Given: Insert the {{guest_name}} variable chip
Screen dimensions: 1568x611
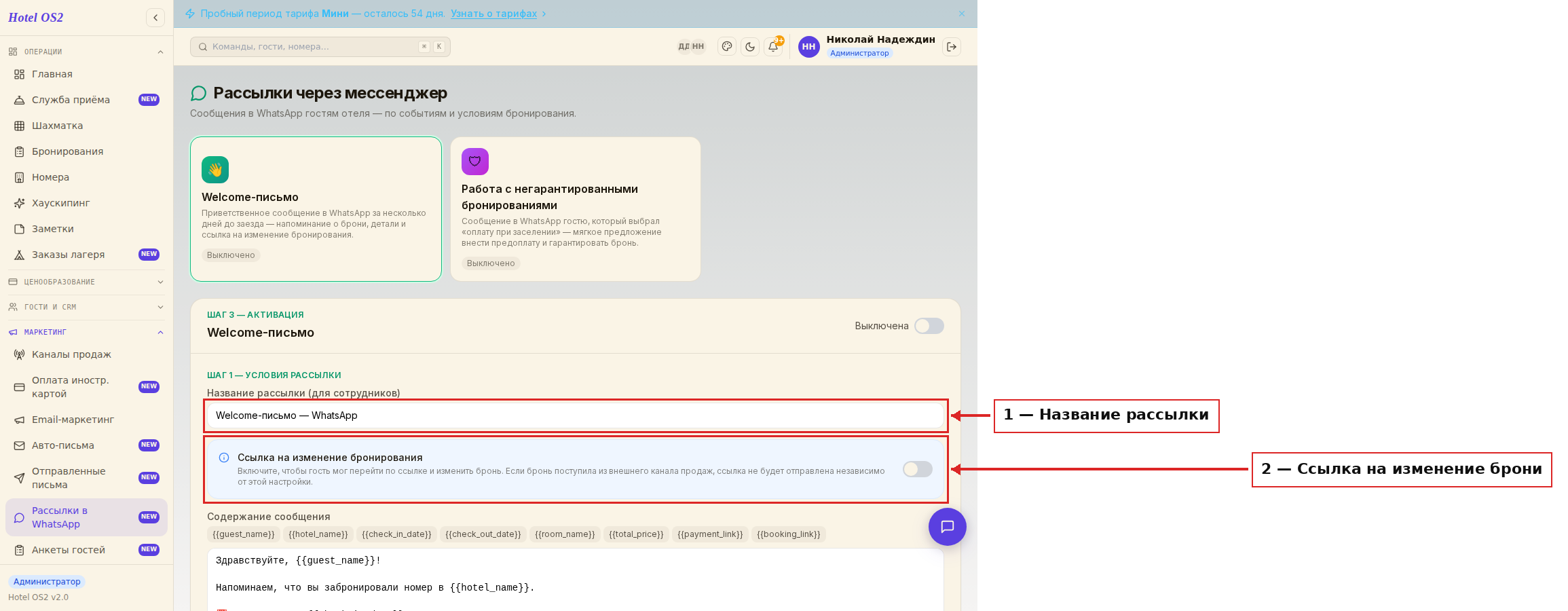Looking at the screenshot, I should click(x=244, y=534).
